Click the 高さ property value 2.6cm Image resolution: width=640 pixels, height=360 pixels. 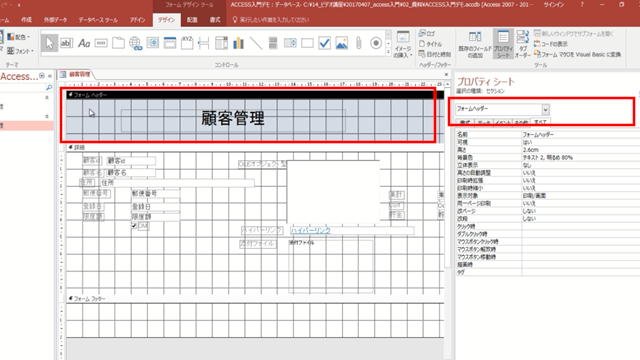[580, 150]
